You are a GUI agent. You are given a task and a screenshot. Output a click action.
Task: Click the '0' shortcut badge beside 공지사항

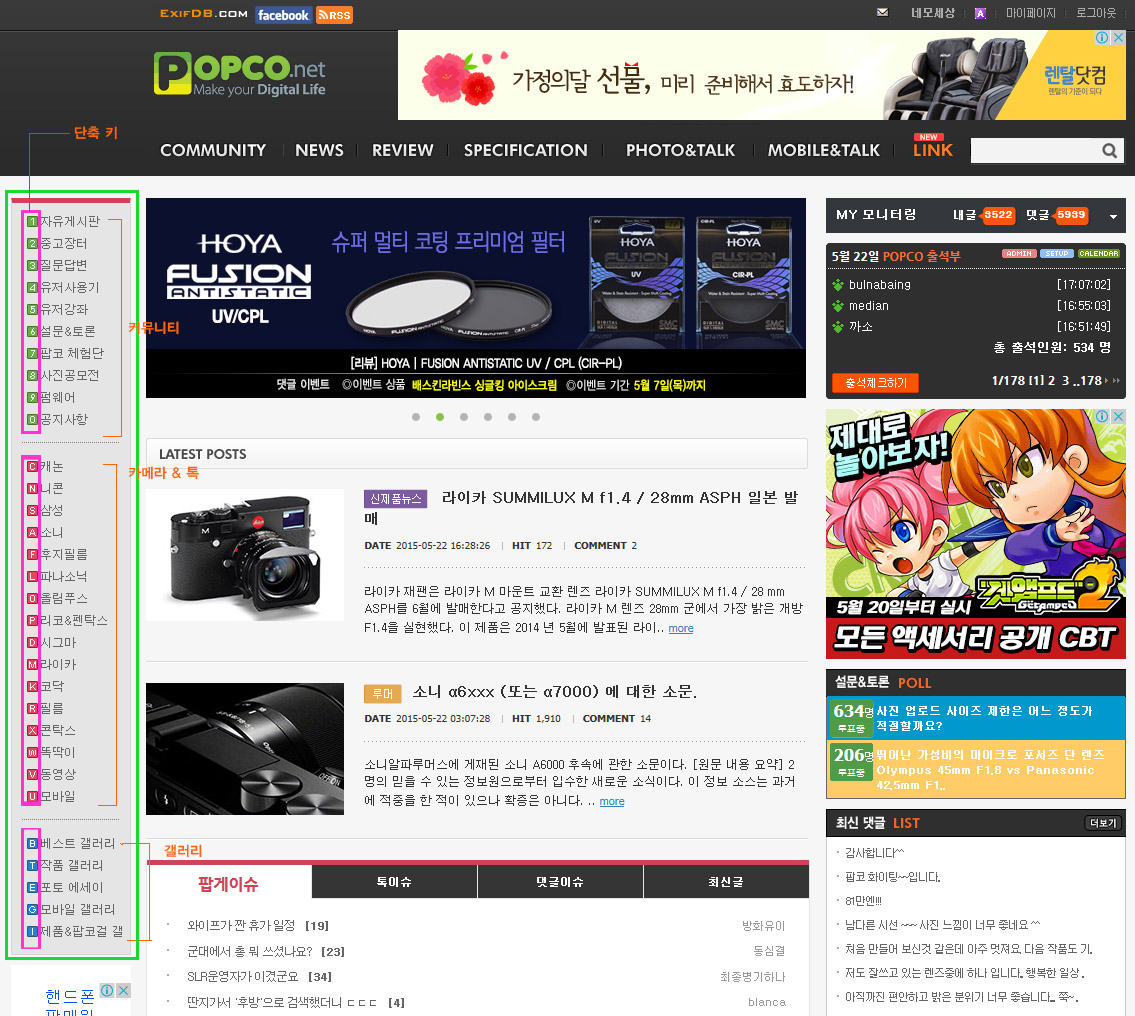point(33,420)
